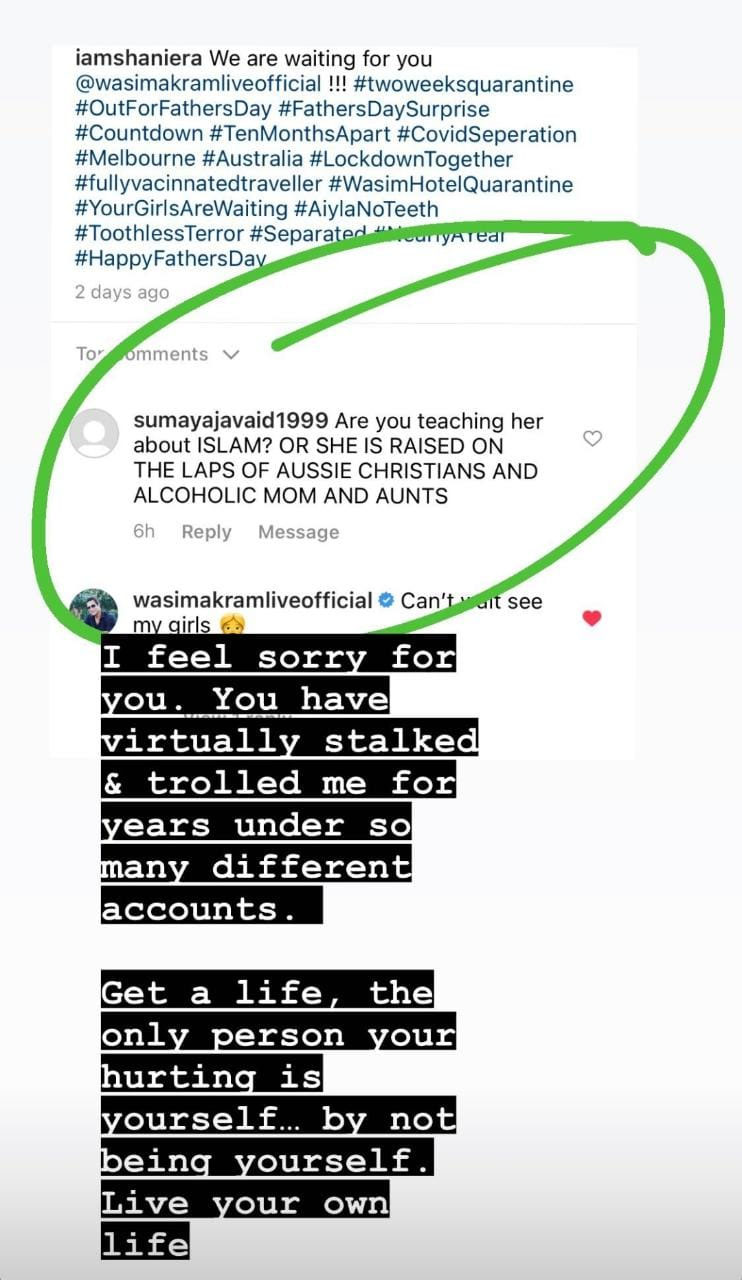Like the sumayajavaid1999 comment heart
This screenshot has width=742, height=1280.
coord(593,438)
